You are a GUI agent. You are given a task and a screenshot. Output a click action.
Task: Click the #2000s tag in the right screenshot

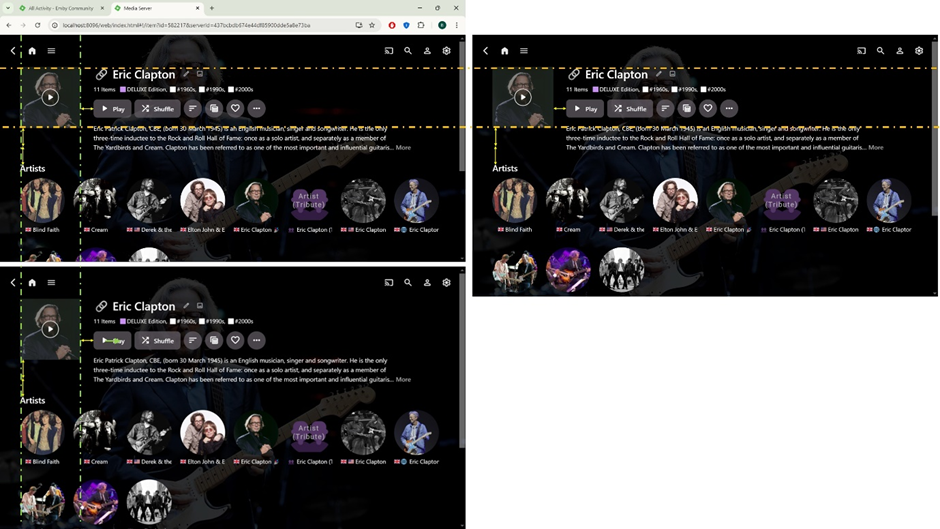[713, 89]
